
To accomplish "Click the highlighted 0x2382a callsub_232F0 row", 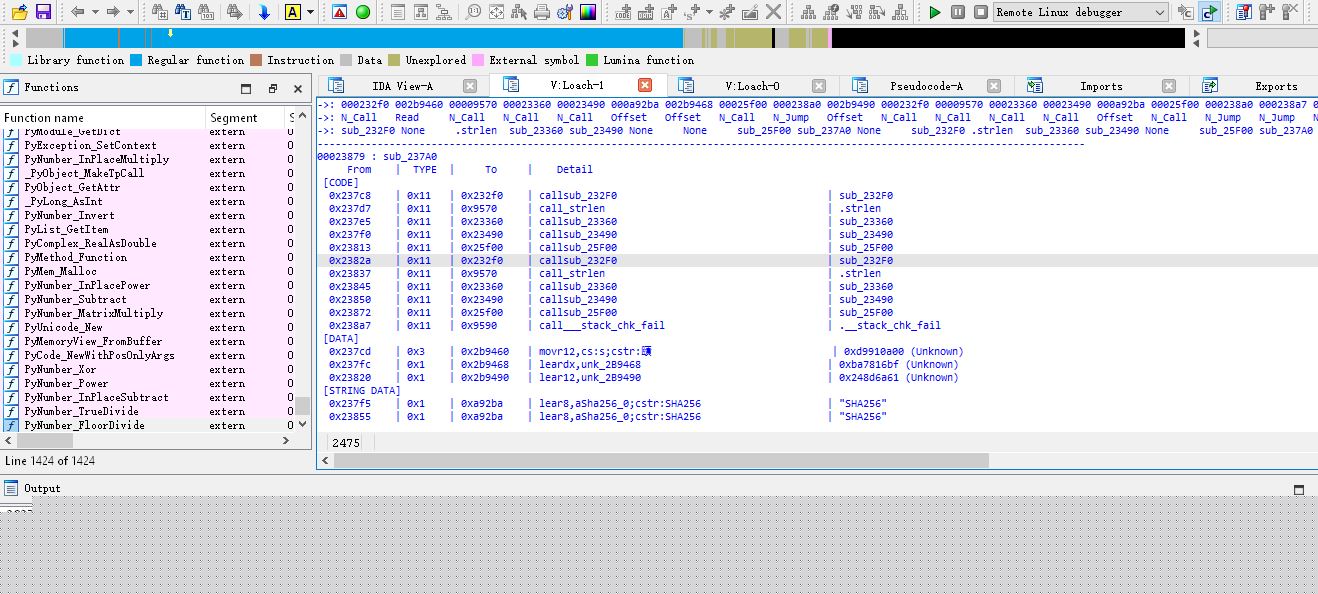I will tap(817, 260).
